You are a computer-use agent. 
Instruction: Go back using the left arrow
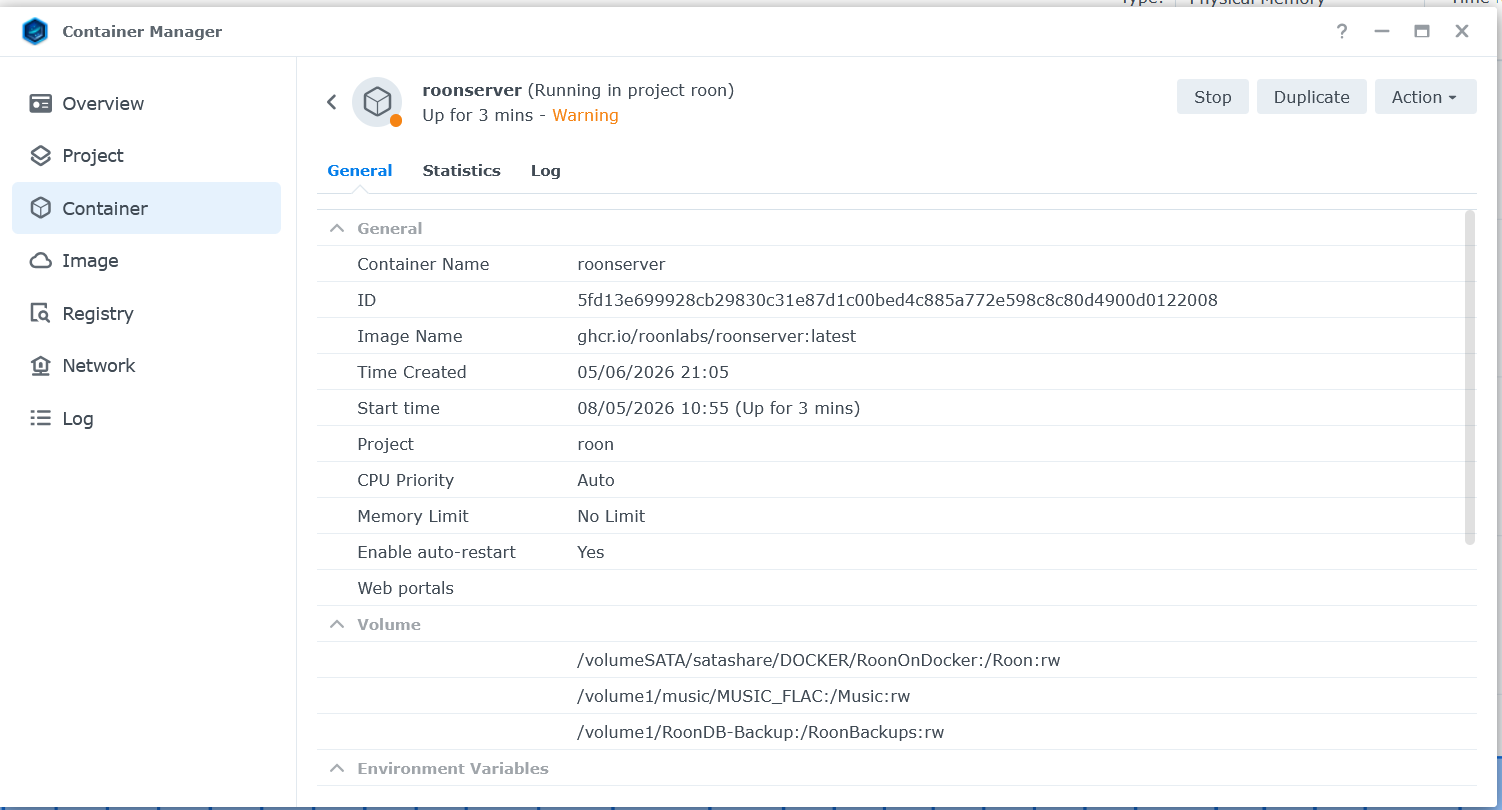(x=332, y=102)
